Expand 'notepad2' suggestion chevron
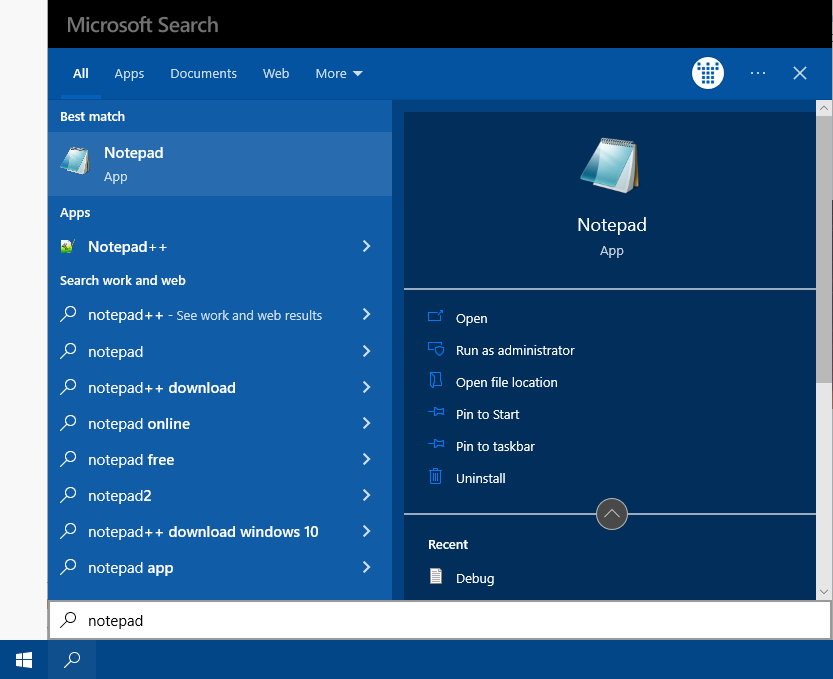 pyautogui.click(x=366, y=496)
